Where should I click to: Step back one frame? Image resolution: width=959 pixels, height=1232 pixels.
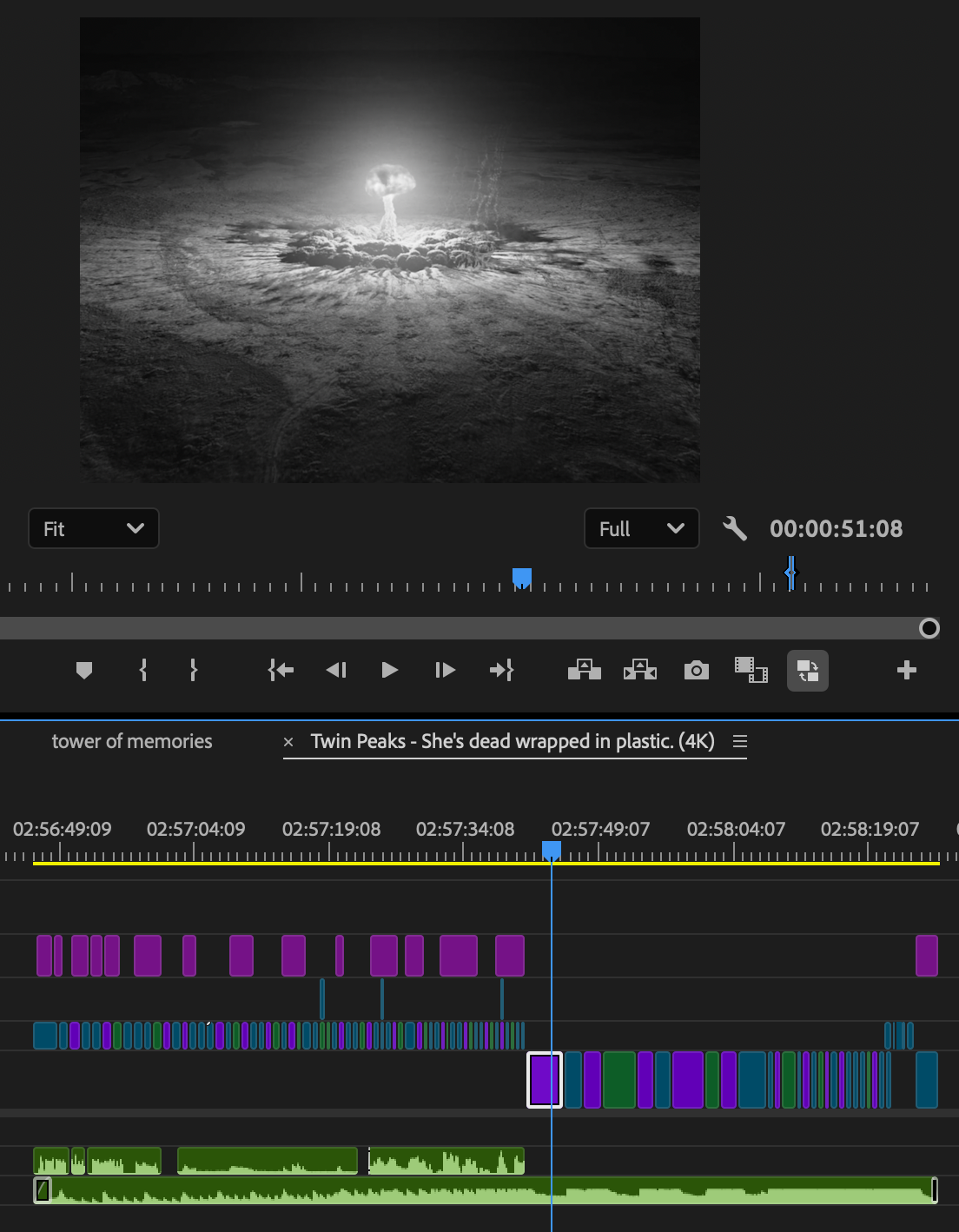(336, 670)
